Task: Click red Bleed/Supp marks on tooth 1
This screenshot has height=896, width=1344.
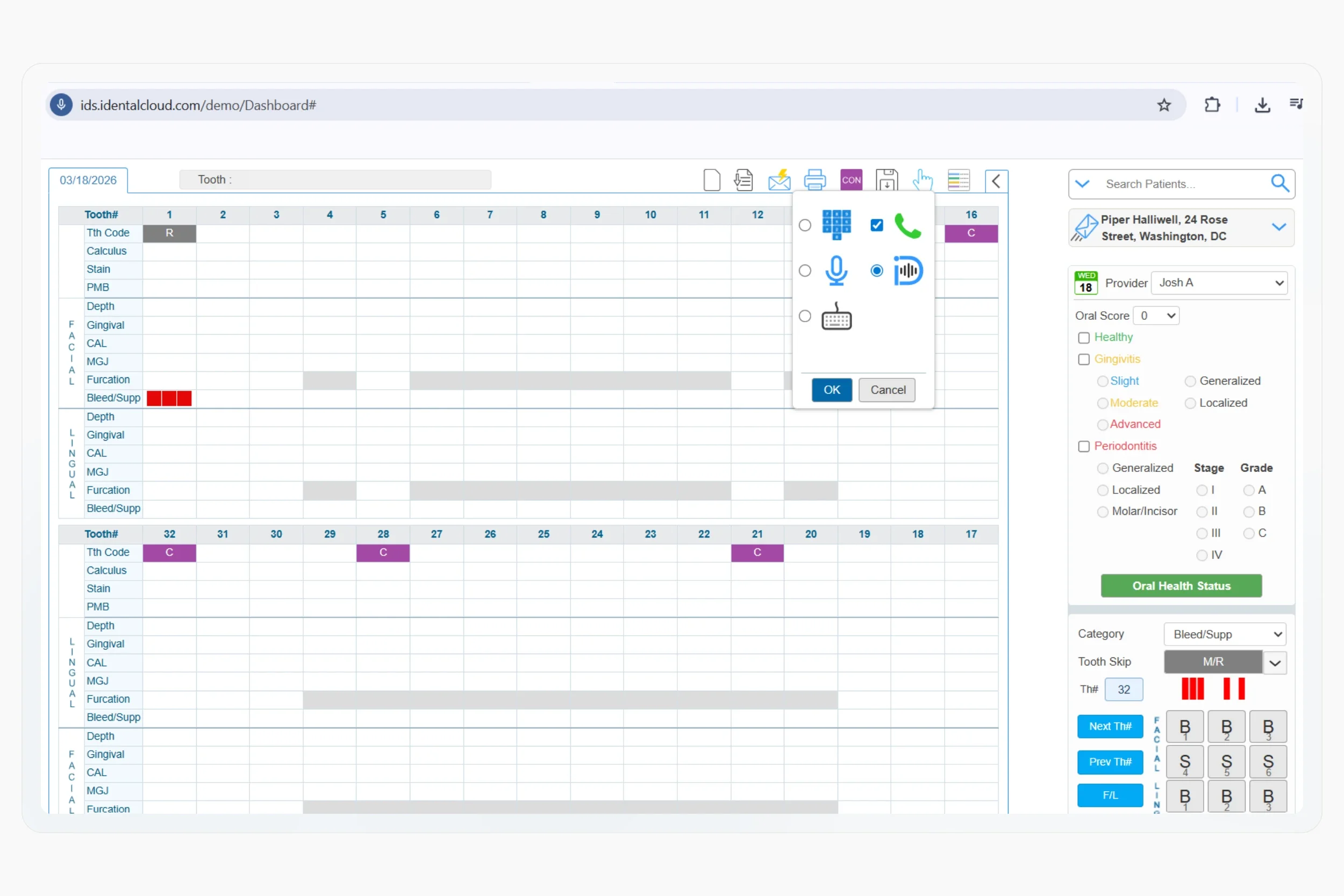Action: [x=169, y=398]
